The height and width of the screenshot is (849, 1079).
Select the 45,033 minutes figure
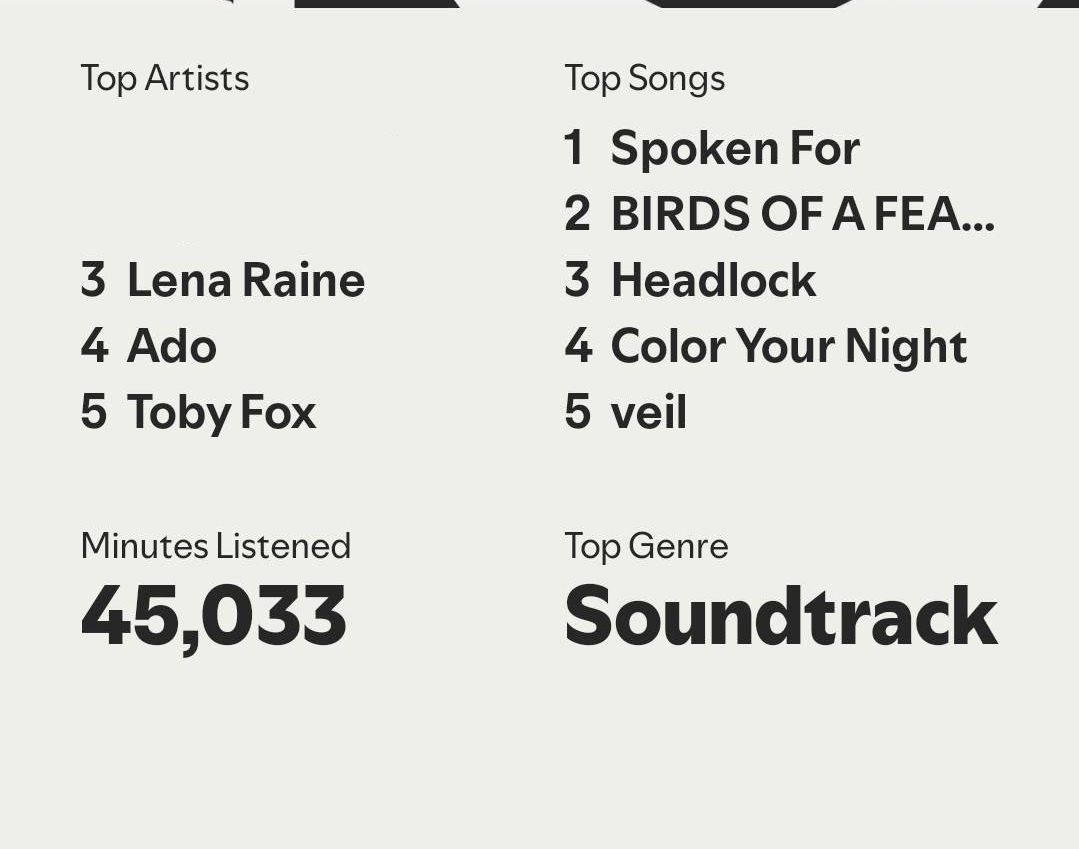213,616
